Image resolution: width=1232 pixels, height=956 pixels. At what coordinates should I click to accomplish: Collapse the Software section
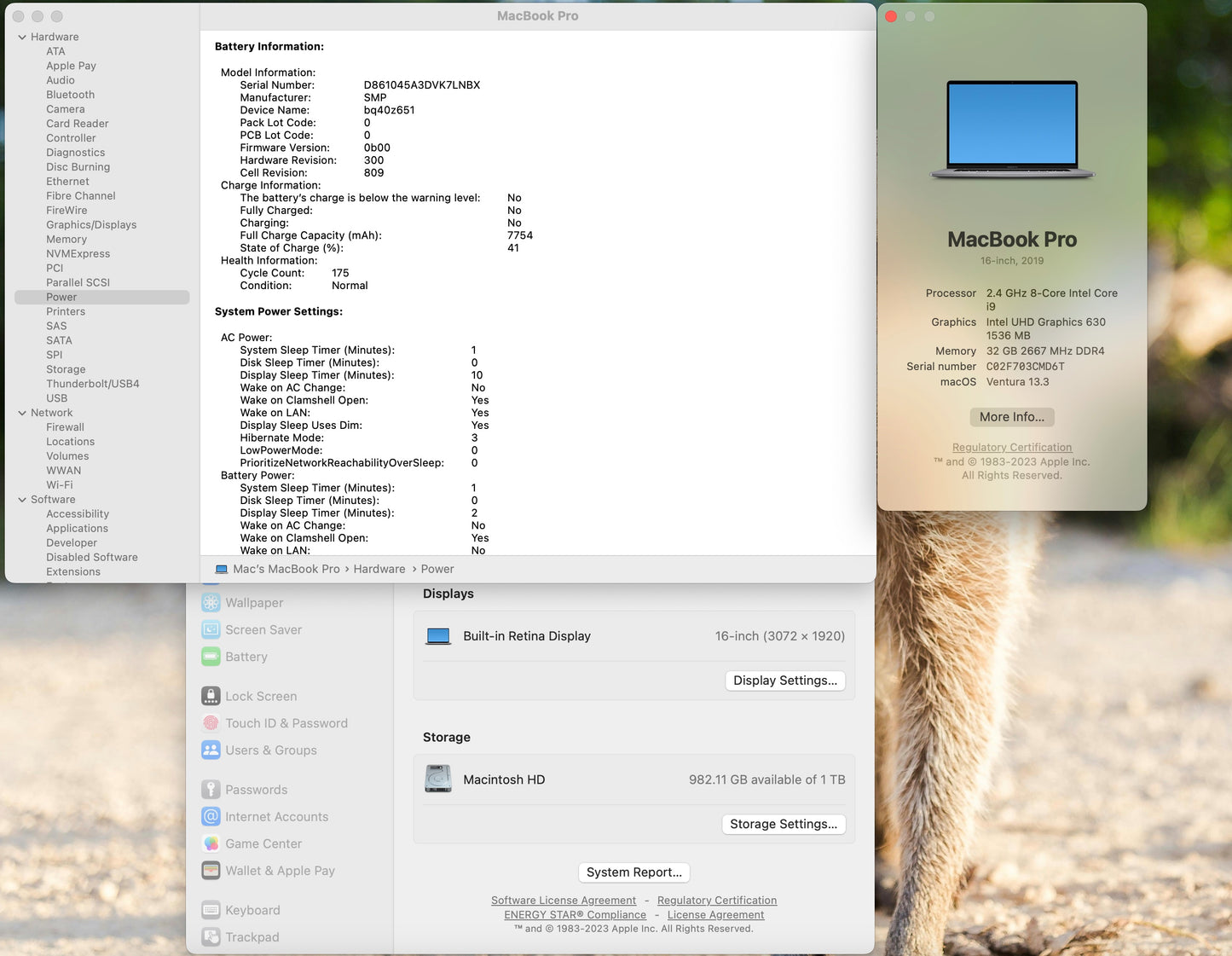[21, 499]
